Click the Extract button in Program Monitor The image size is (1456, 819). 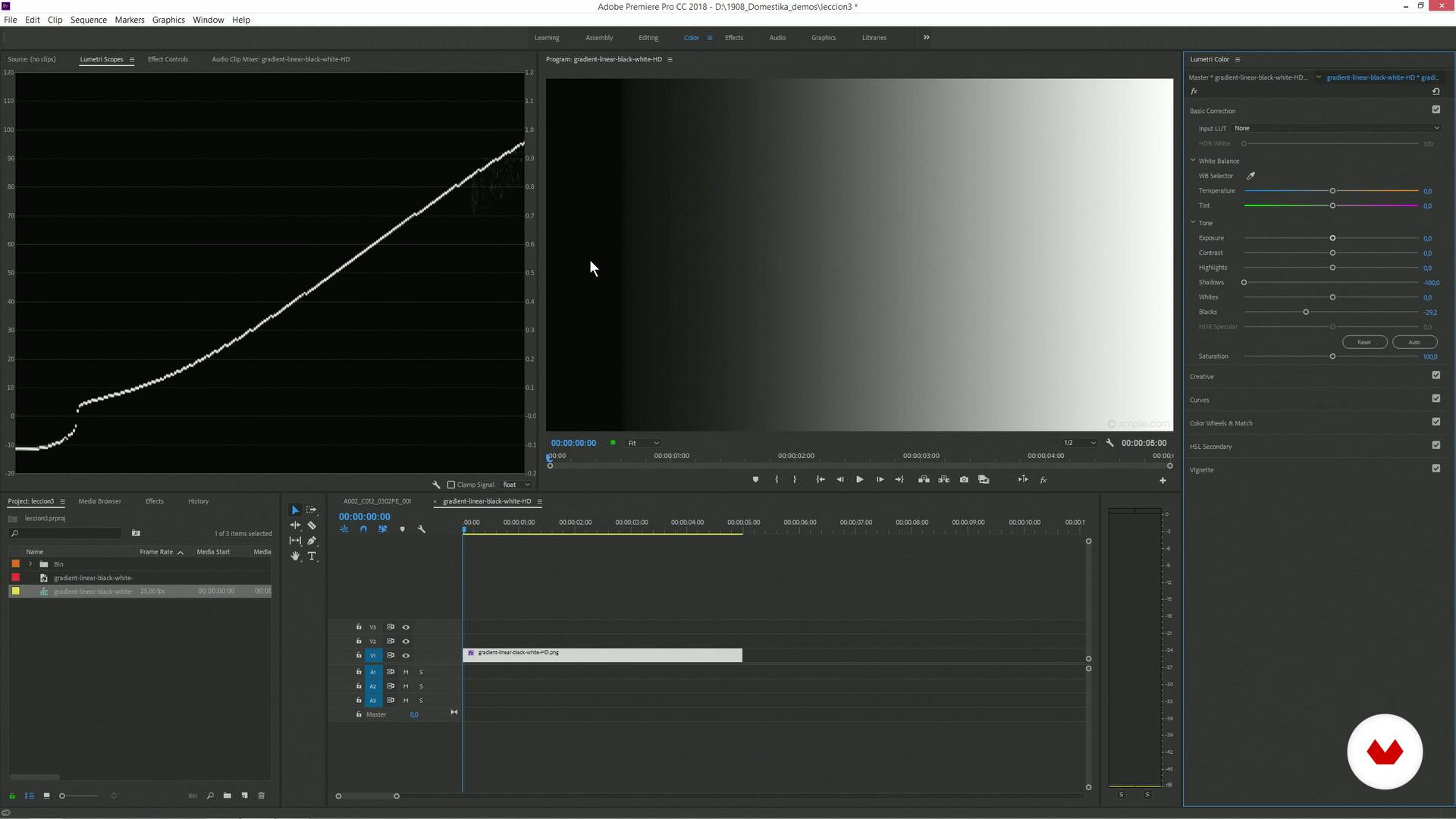point(943,479)
